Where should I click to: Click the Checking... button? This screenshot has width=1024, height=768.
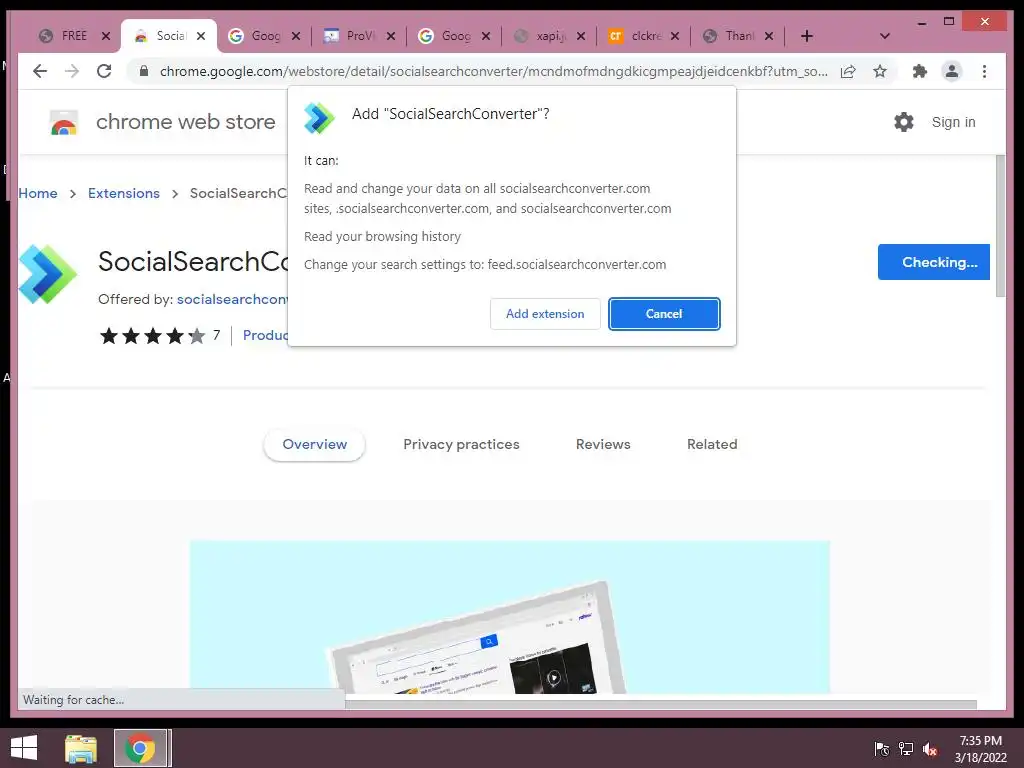click(x=934, y=262)
